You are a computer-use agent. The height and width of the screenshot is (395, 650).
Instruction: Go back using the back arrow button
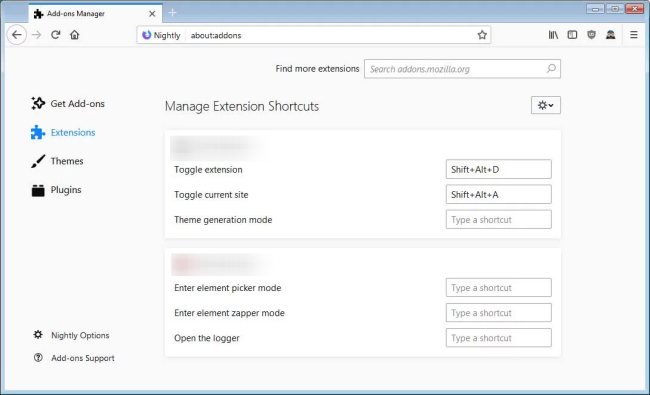[17, 35]
